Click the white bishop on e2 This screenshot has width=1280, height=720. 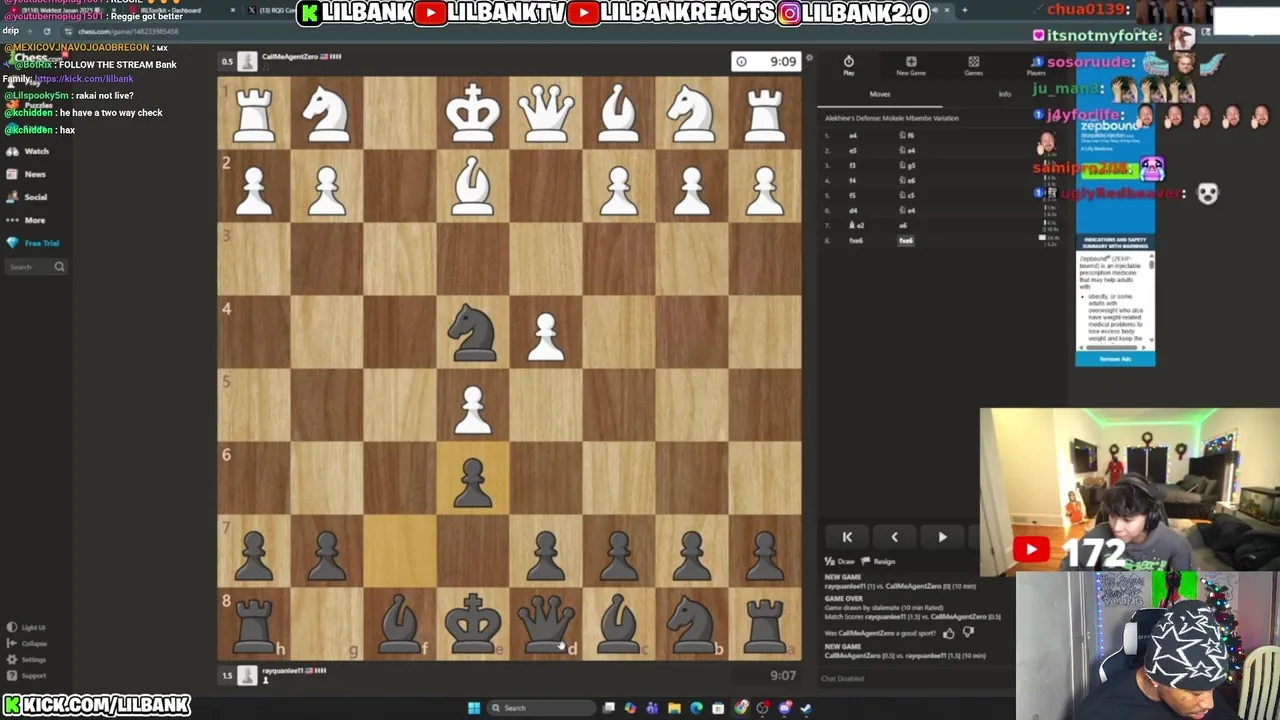(473, 186)
